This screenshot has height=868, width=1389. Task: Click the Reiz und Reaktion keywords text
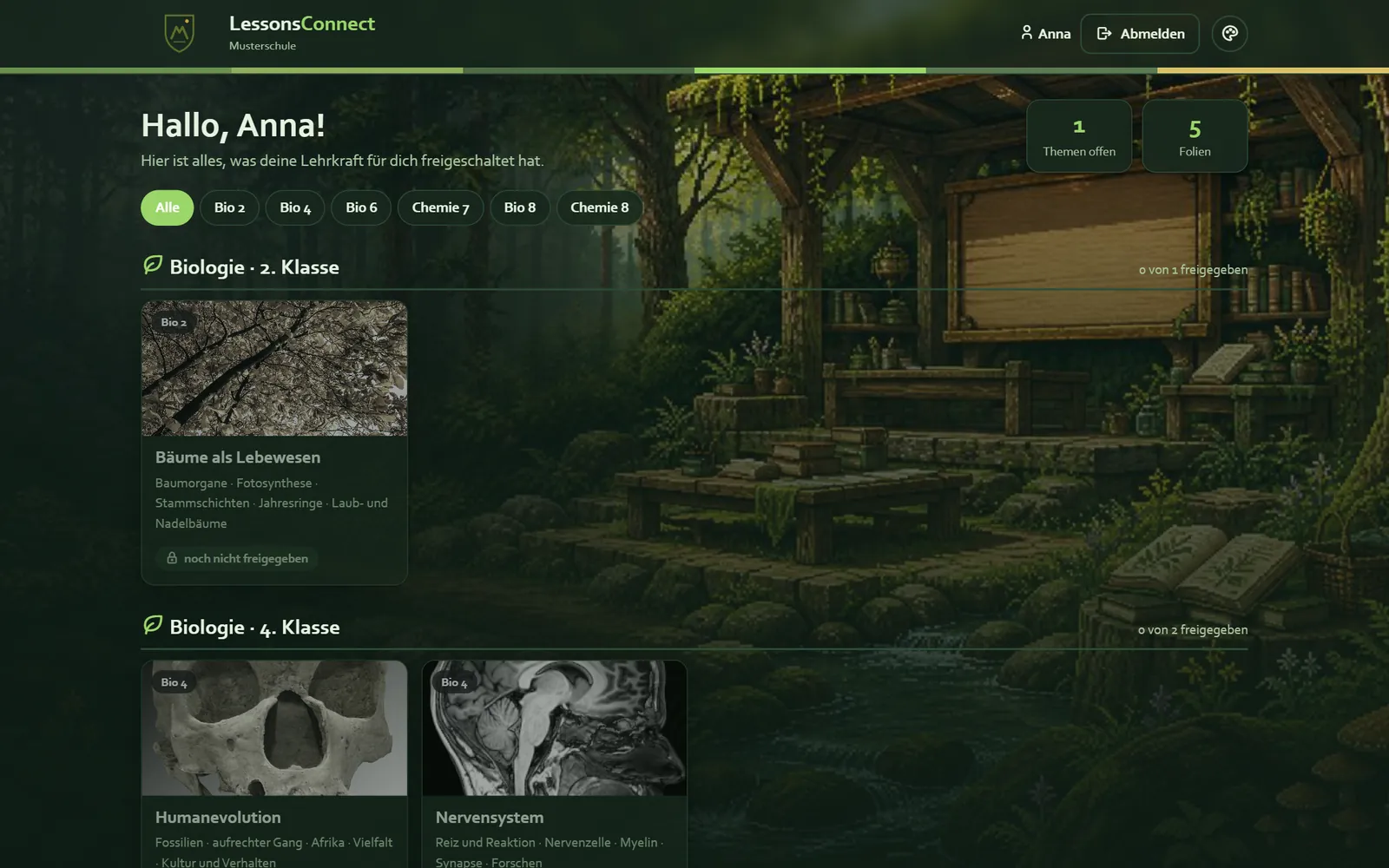[550, 852]
